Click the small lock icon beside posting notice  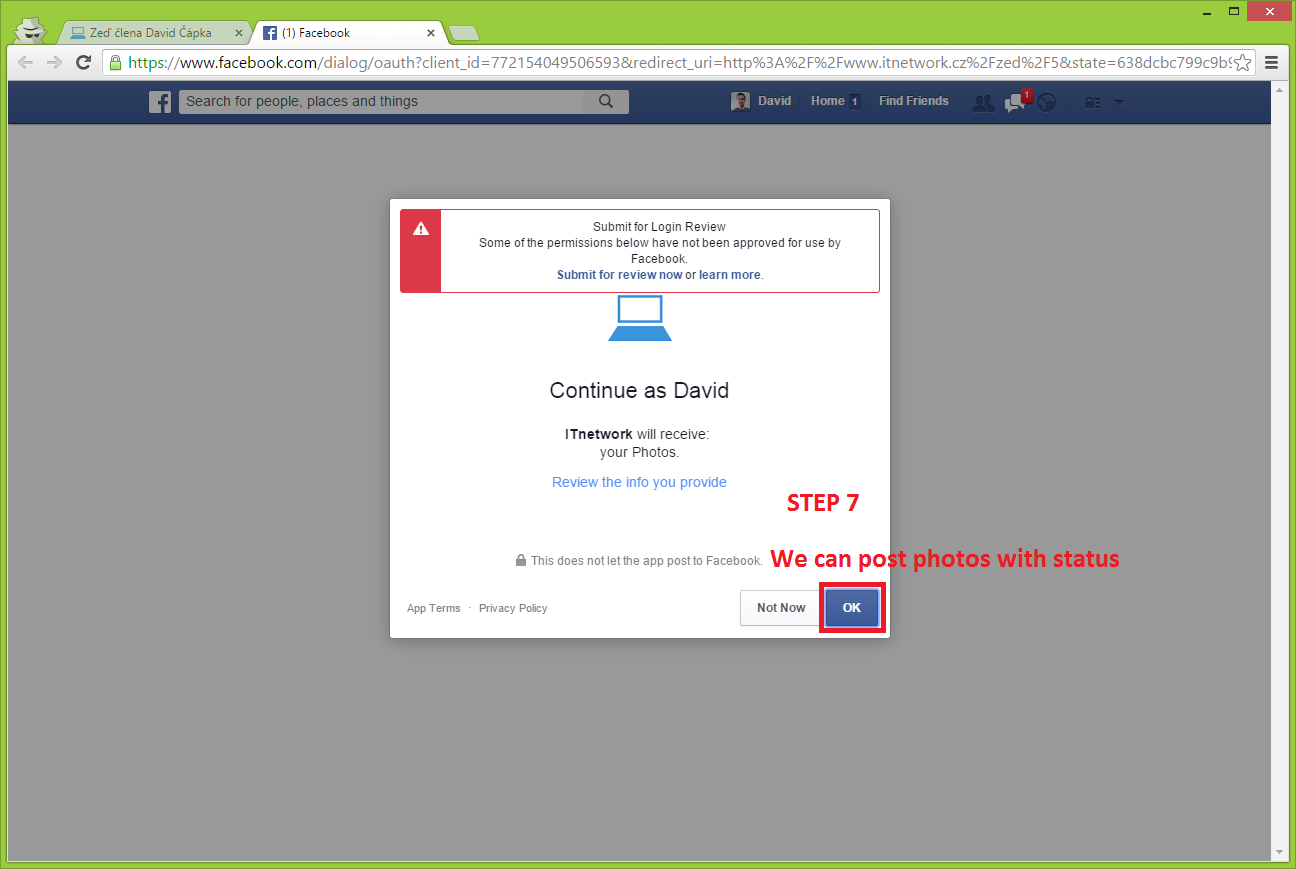521,561
